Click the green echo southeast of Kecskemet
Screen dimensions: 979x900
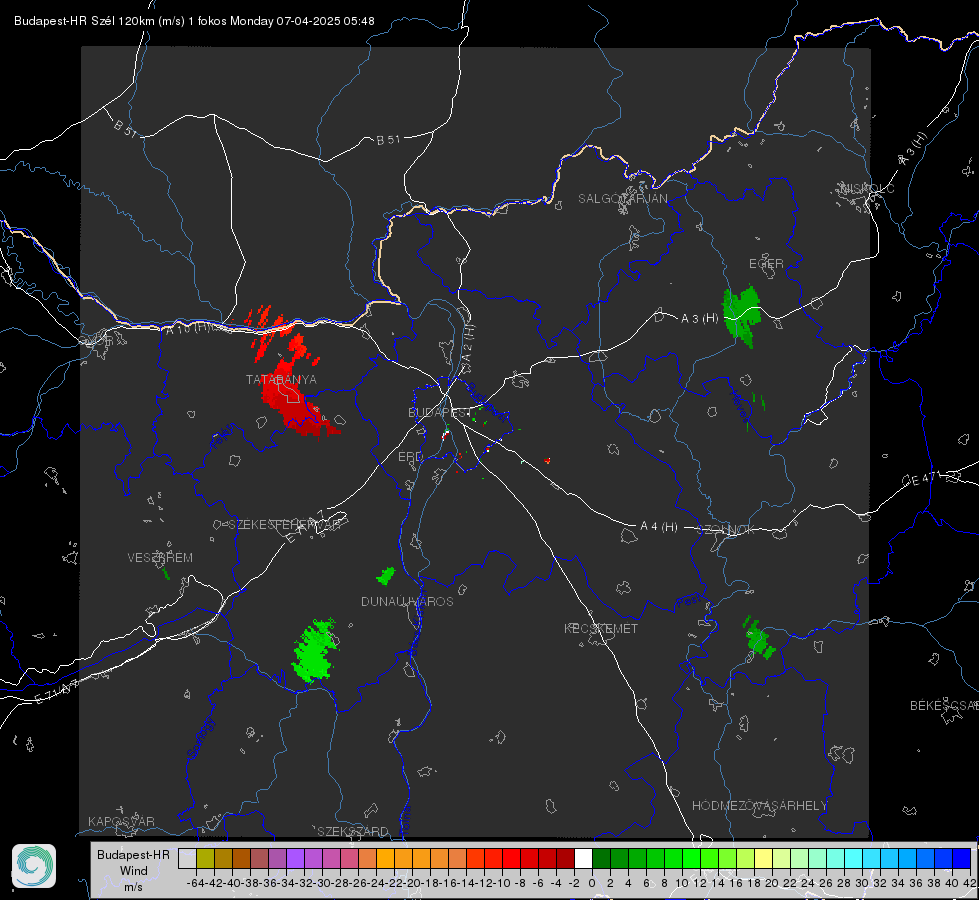[x=759, y=639]
